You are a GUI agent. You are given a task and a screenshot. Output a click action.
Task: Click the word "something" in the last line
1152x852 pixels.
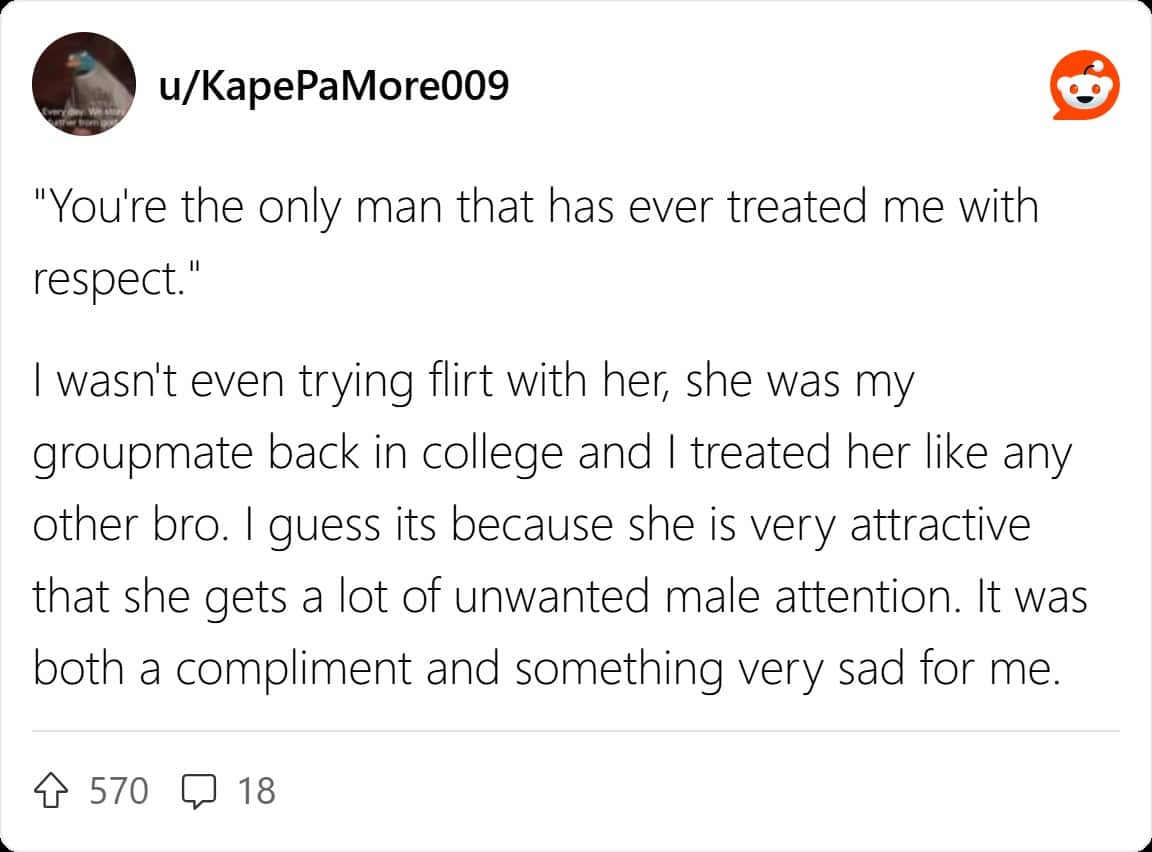[x=619, y=669]
